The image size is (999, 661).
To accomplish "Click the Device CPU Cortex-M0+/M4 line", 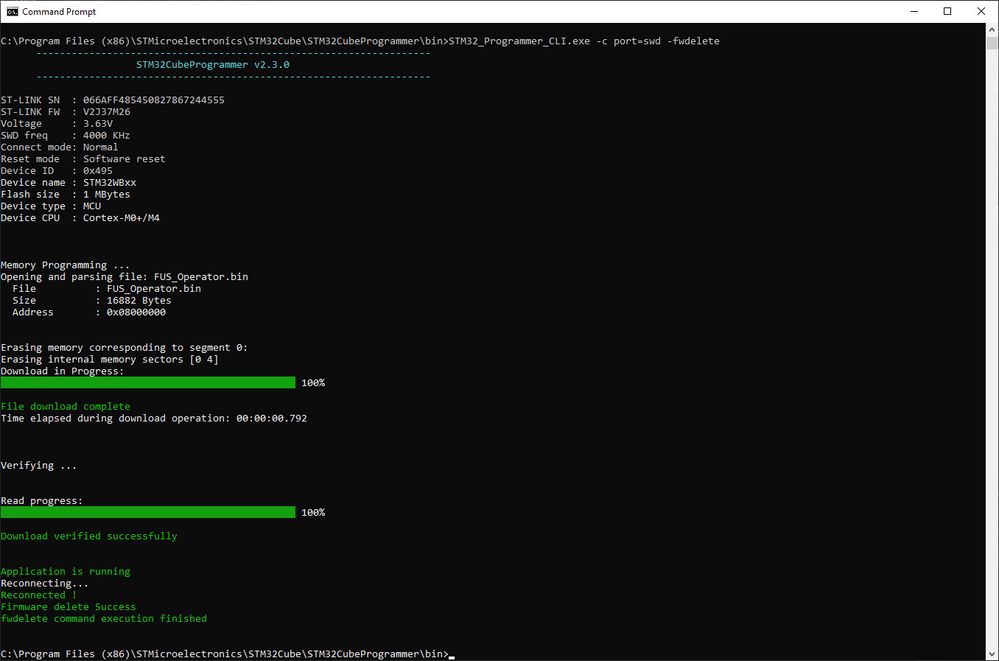I will point(80,218).
